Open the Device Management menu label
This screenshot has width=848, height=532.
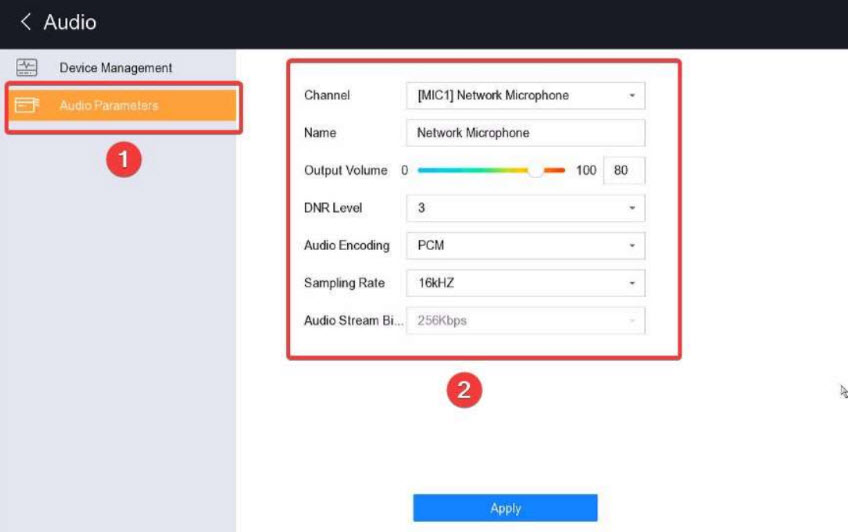115,68
